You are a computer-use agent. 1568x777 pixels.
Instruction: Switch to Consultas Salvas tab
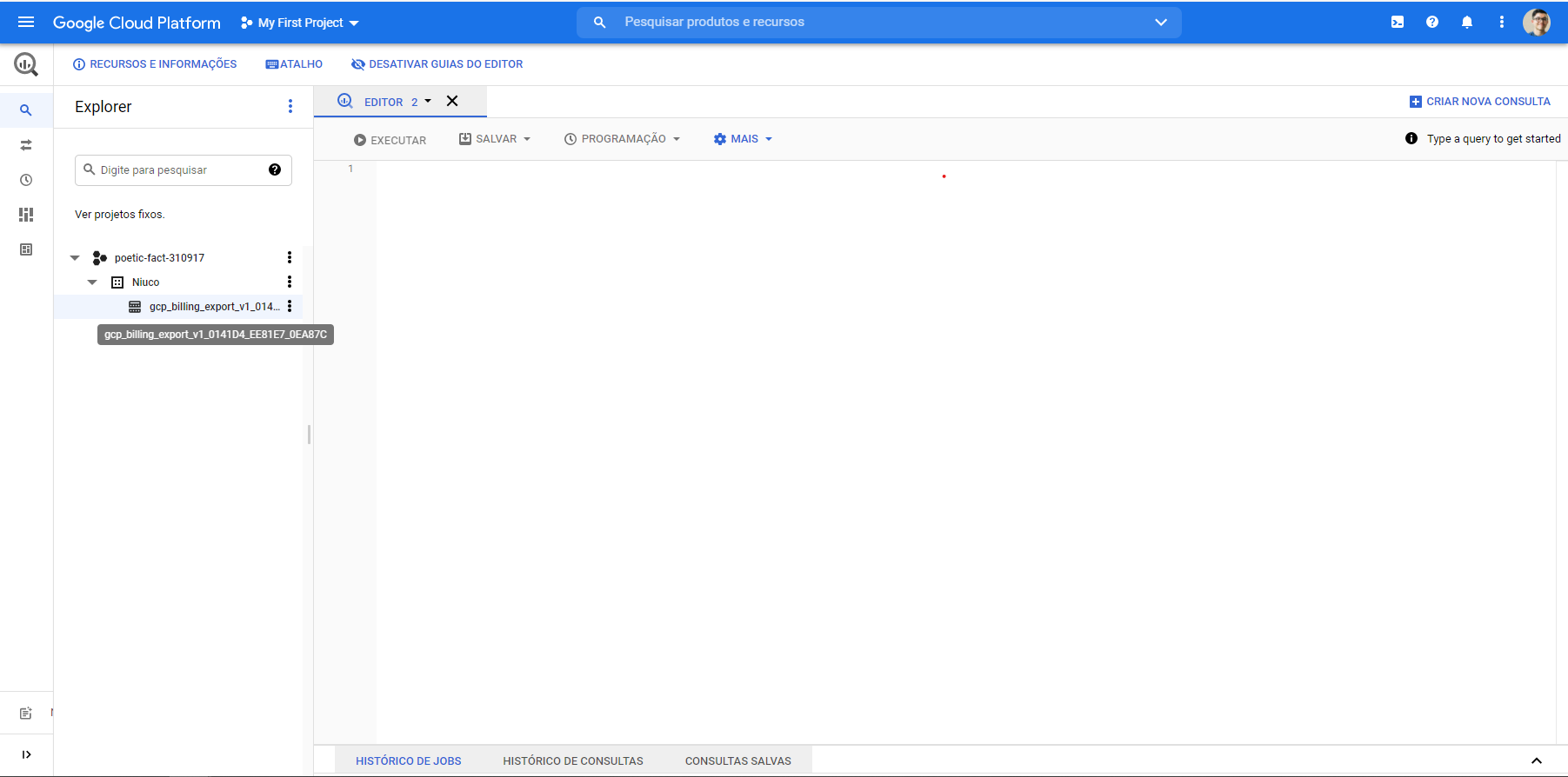738,760
